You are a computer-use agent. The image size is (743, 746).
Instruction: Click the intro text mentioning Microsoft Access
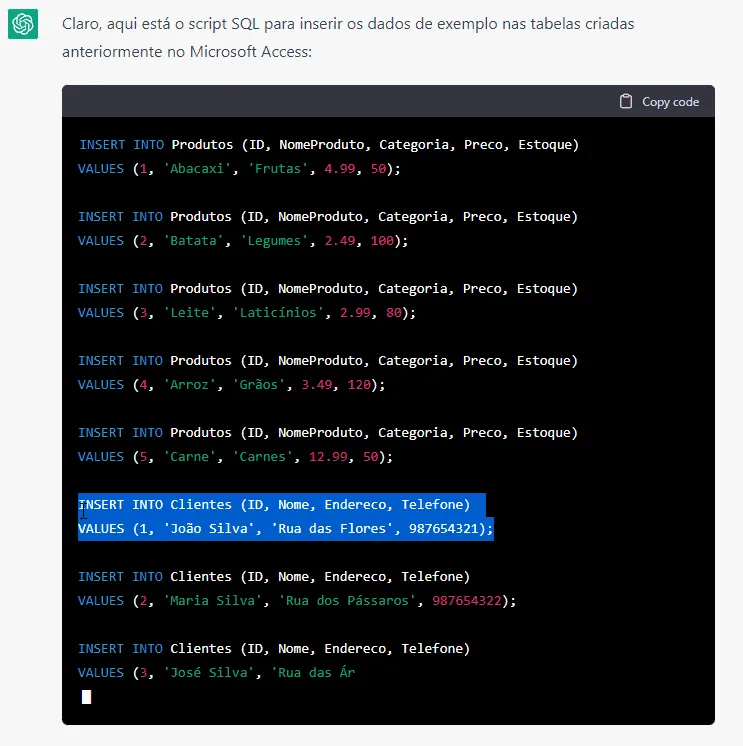[x=348, y=38]
